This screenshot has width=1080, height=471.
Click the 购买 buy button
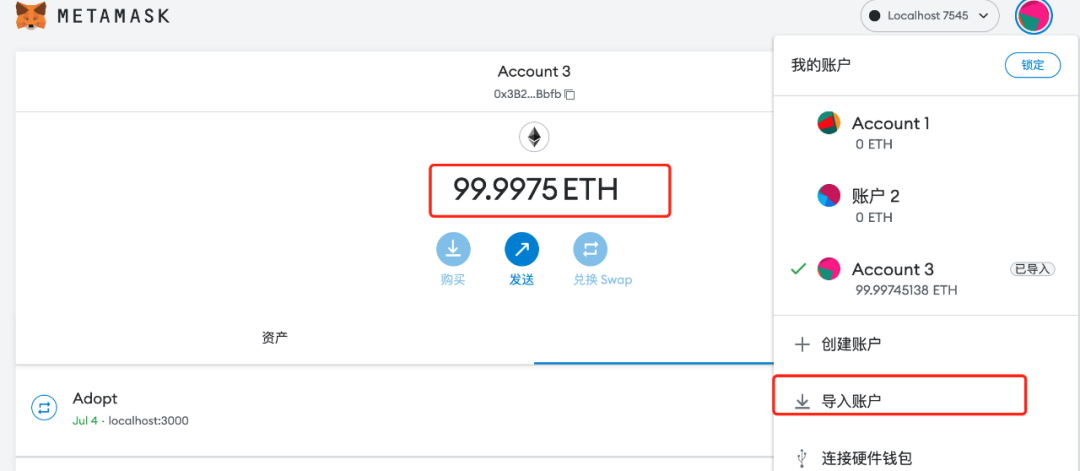pos(453,260)
